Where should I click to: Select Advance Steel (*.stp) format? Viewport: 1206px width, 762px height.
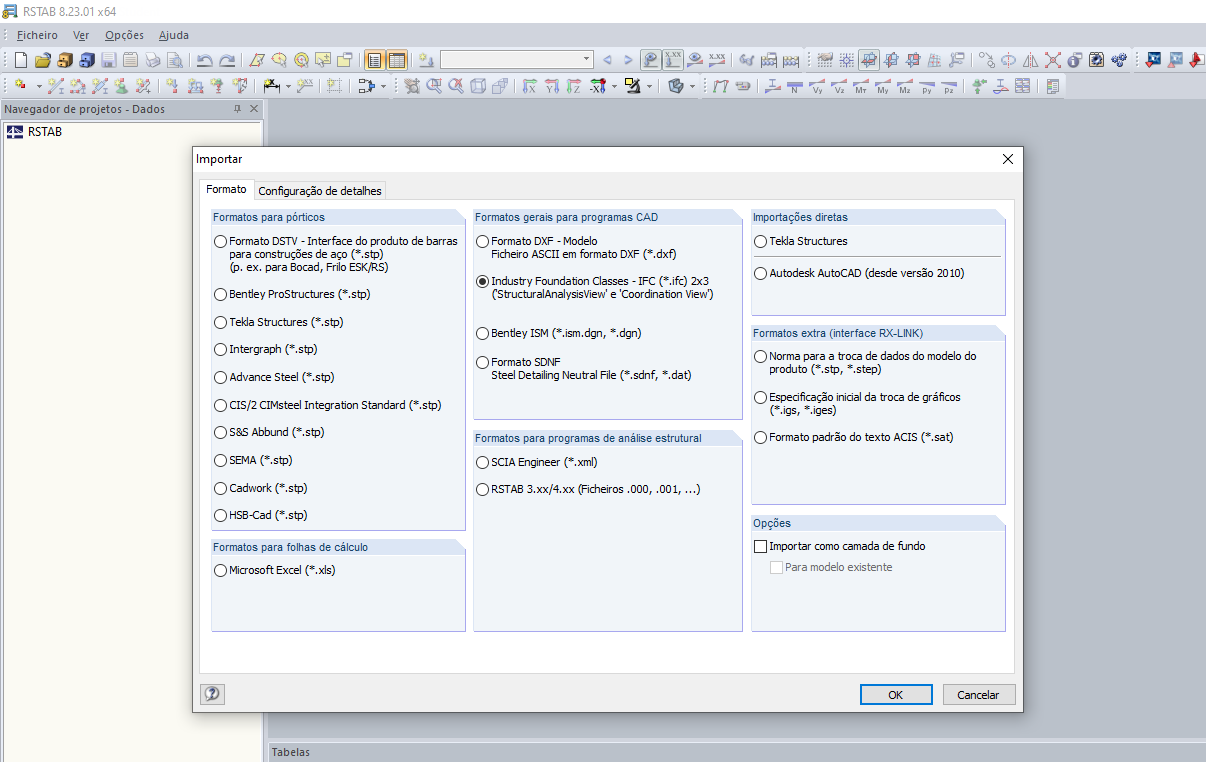[220, 377]
